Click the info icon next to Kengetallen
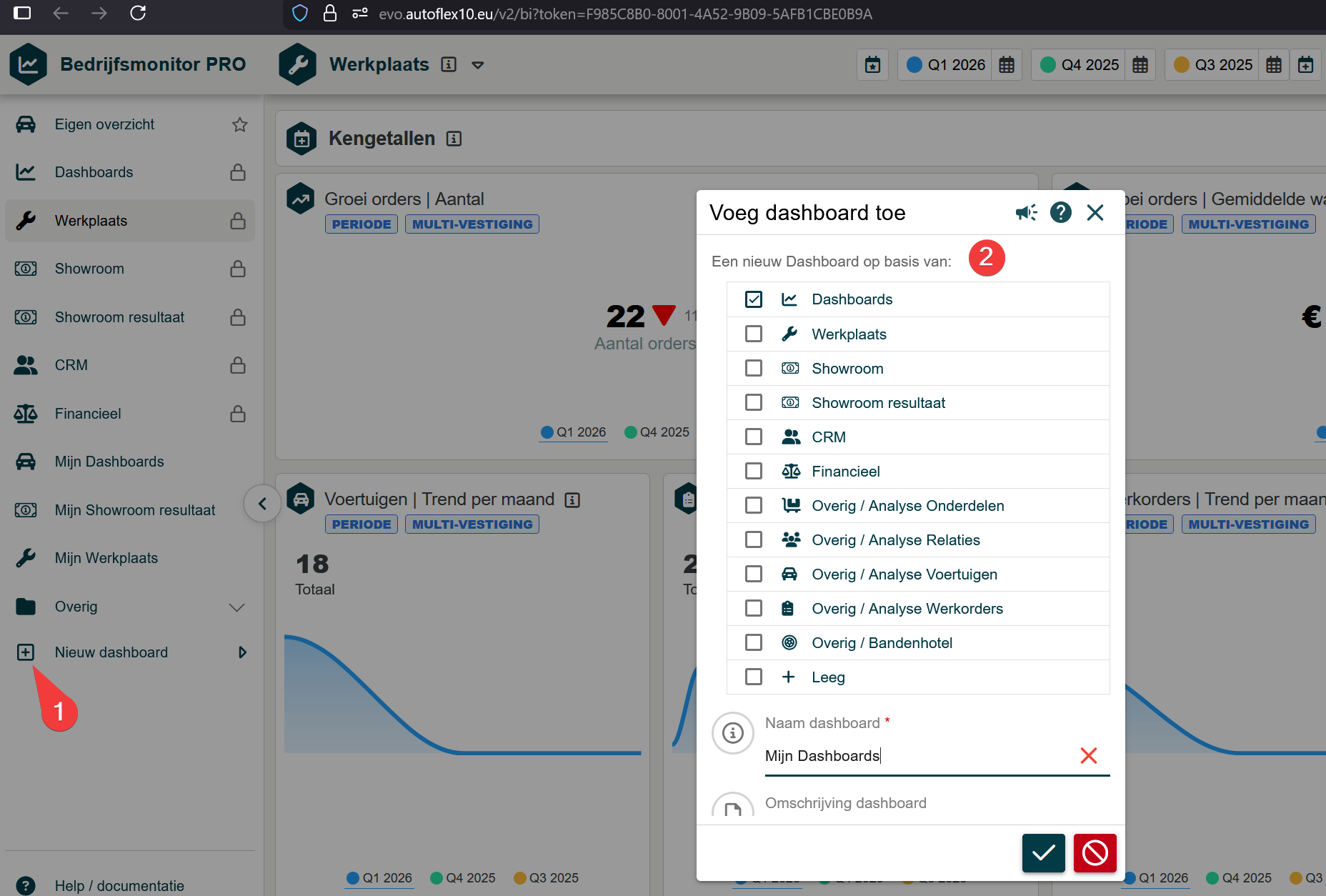 point(454,139)
